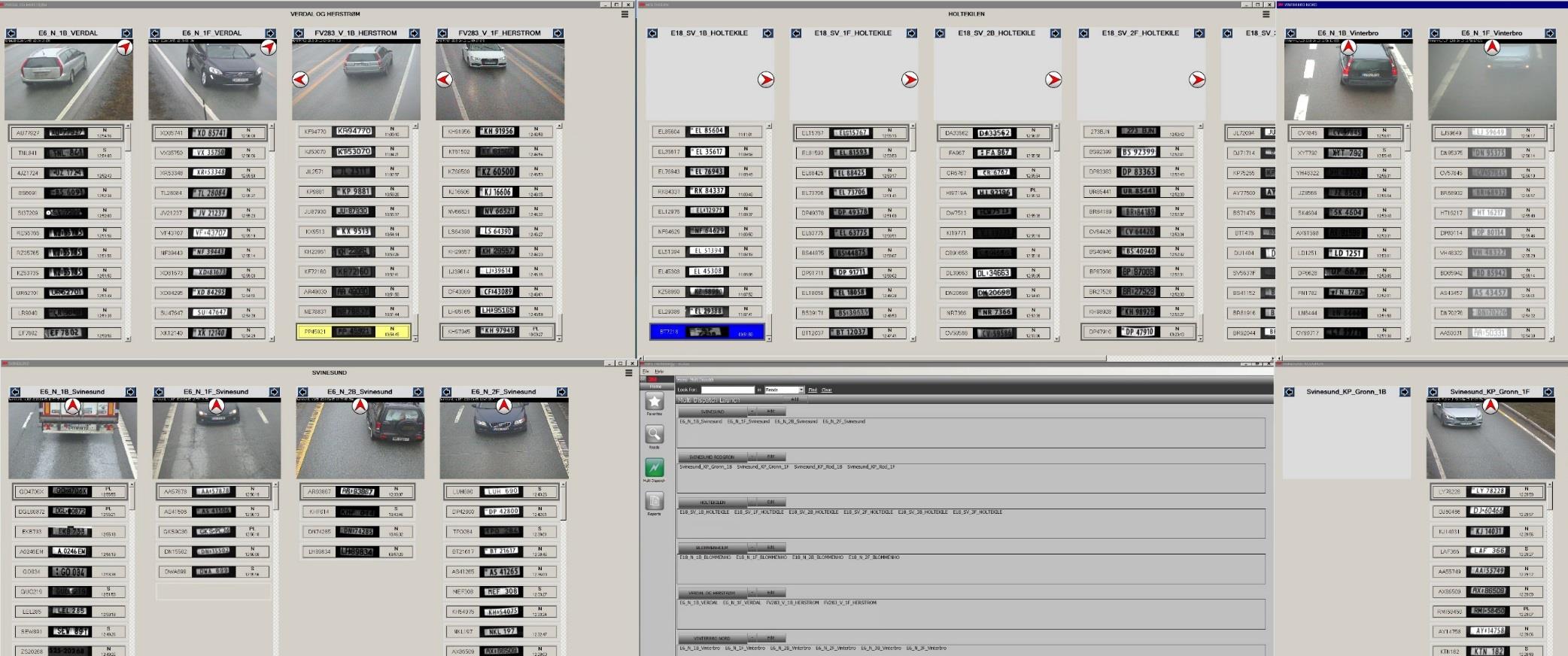This screenshot has height=656, width=1568.
Task: Click FV283_V_1F_HERSTROM white car image
Action: pyautogui.click(x=500, y=80)
